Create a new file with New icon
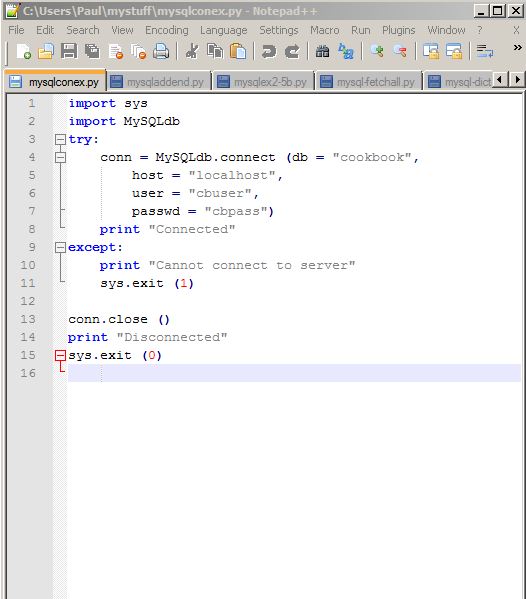 (x=23, y=51)
